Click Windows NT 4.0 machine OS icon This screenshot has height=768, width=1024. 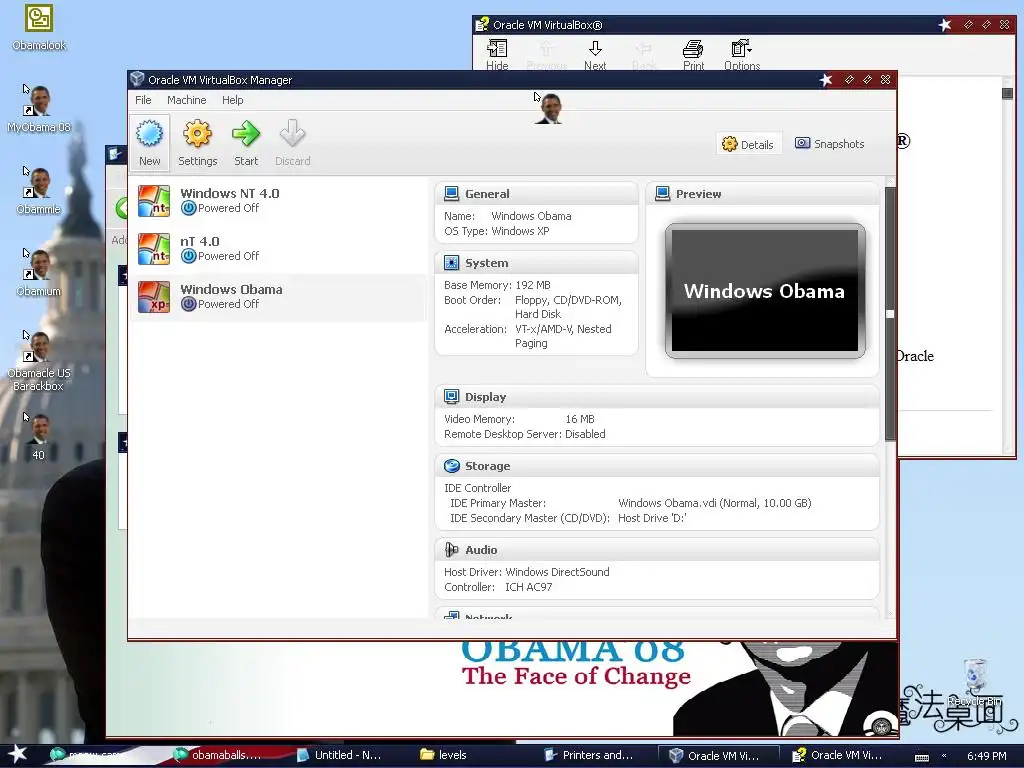click(154, 200)
